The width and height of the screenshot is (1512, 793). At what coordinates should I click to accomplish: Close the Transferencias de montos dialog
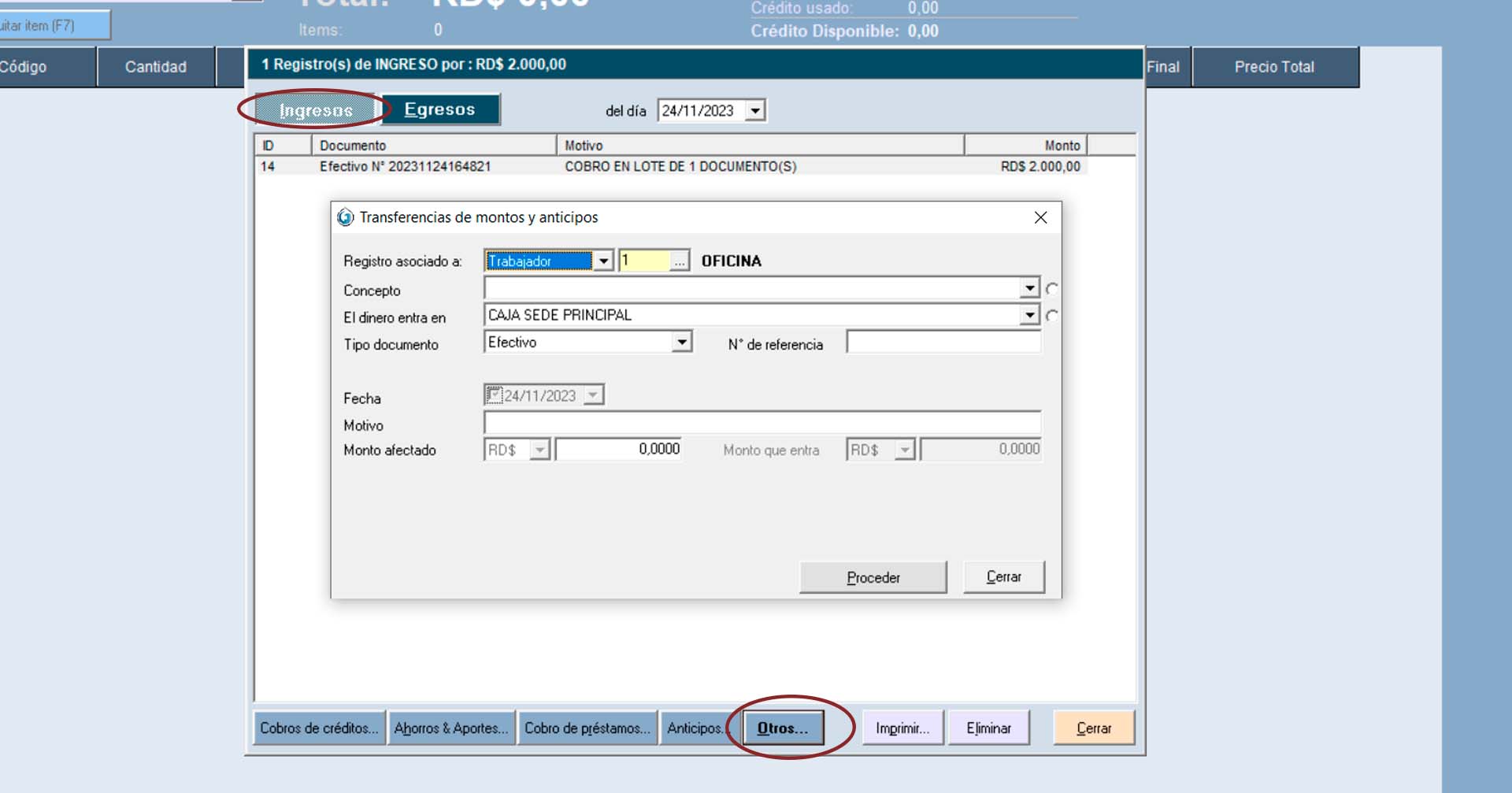click(1040, 217)
